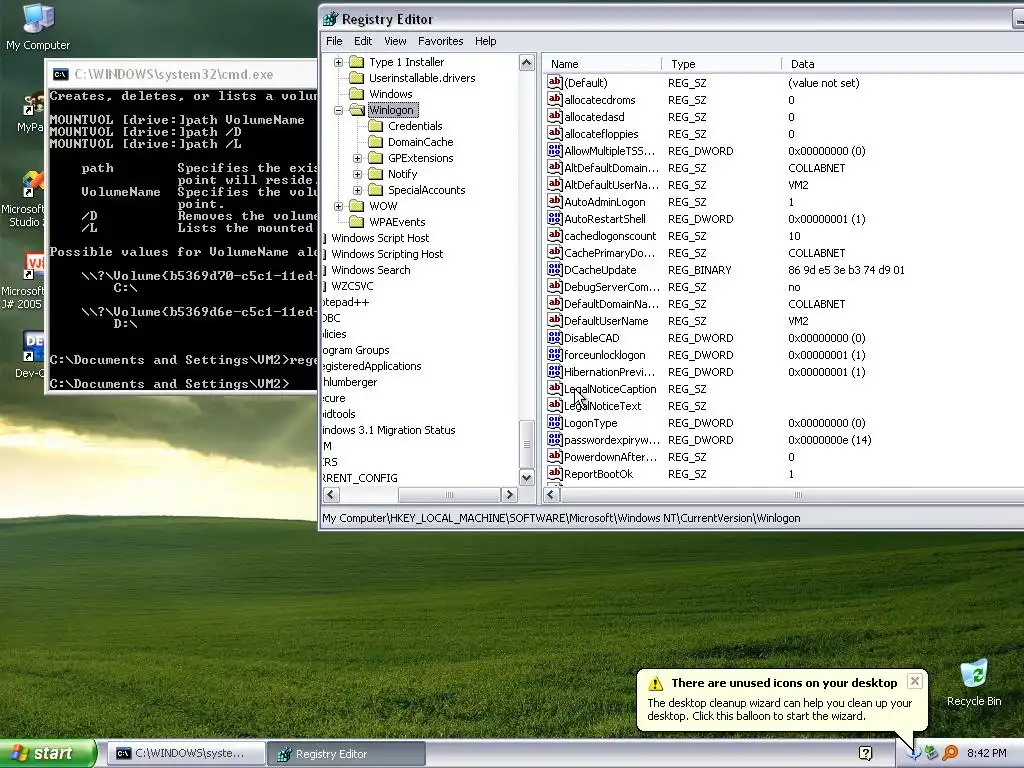Expand the GPExtensions node

point(357,158)
